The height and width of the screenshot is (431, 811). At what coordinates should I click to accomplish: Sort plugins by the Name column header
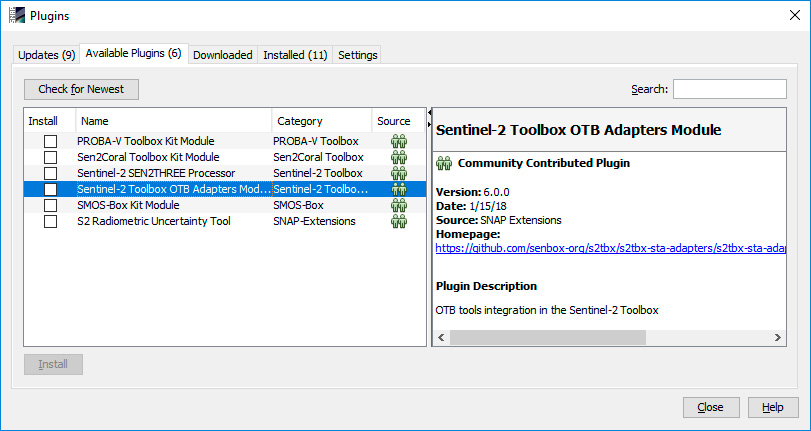click(174, 121)
